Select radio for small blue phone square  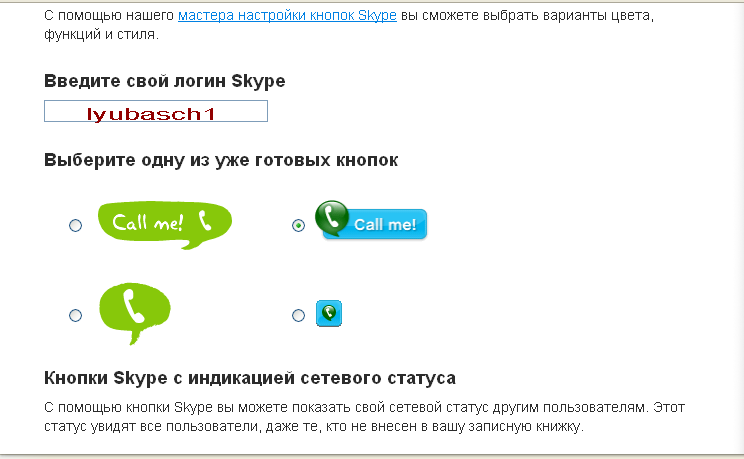(x=298, y=315)
